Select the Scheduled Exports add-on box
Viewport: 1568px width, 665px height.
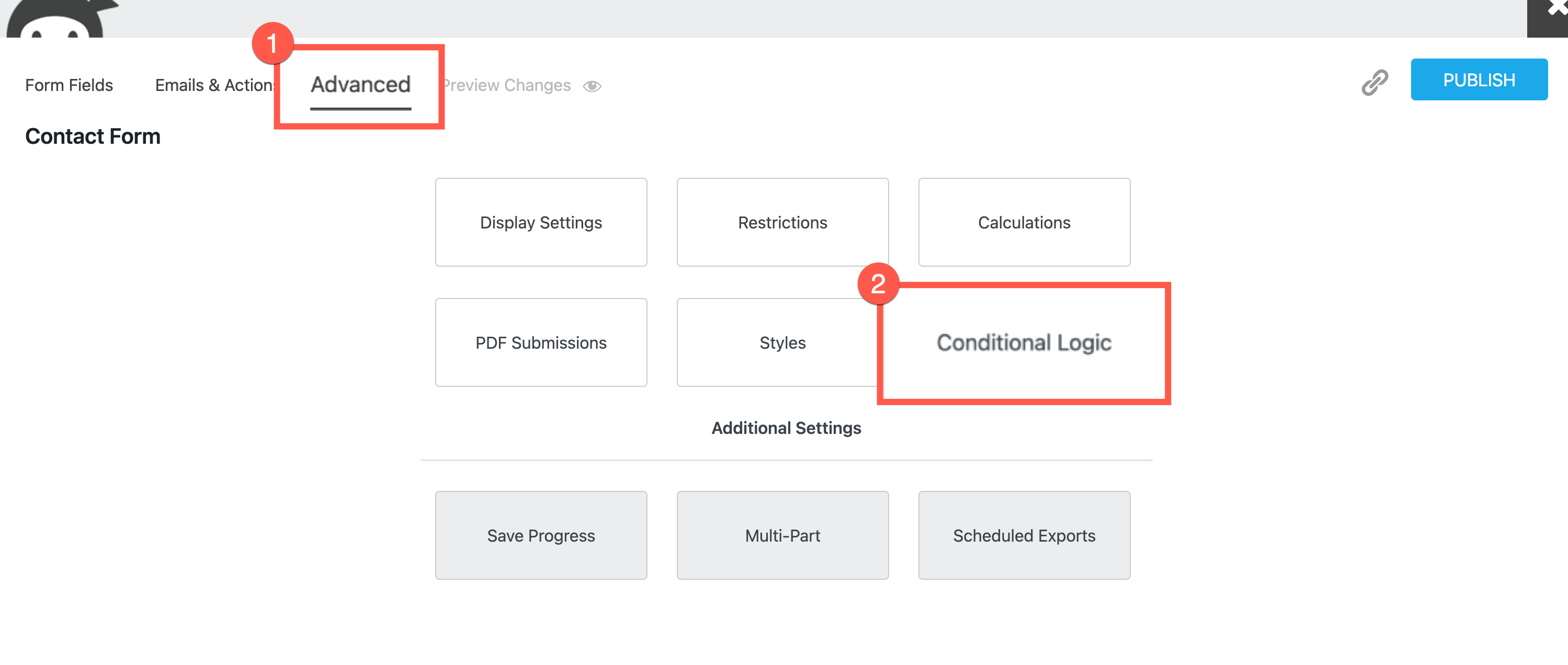(x=1024, y=535)
